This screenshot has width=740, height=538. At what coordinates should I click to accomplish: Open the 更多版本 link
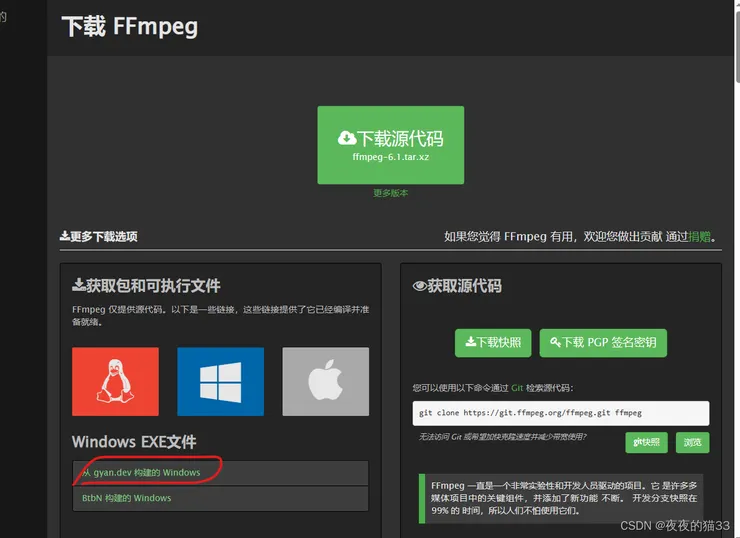point(390,193)
